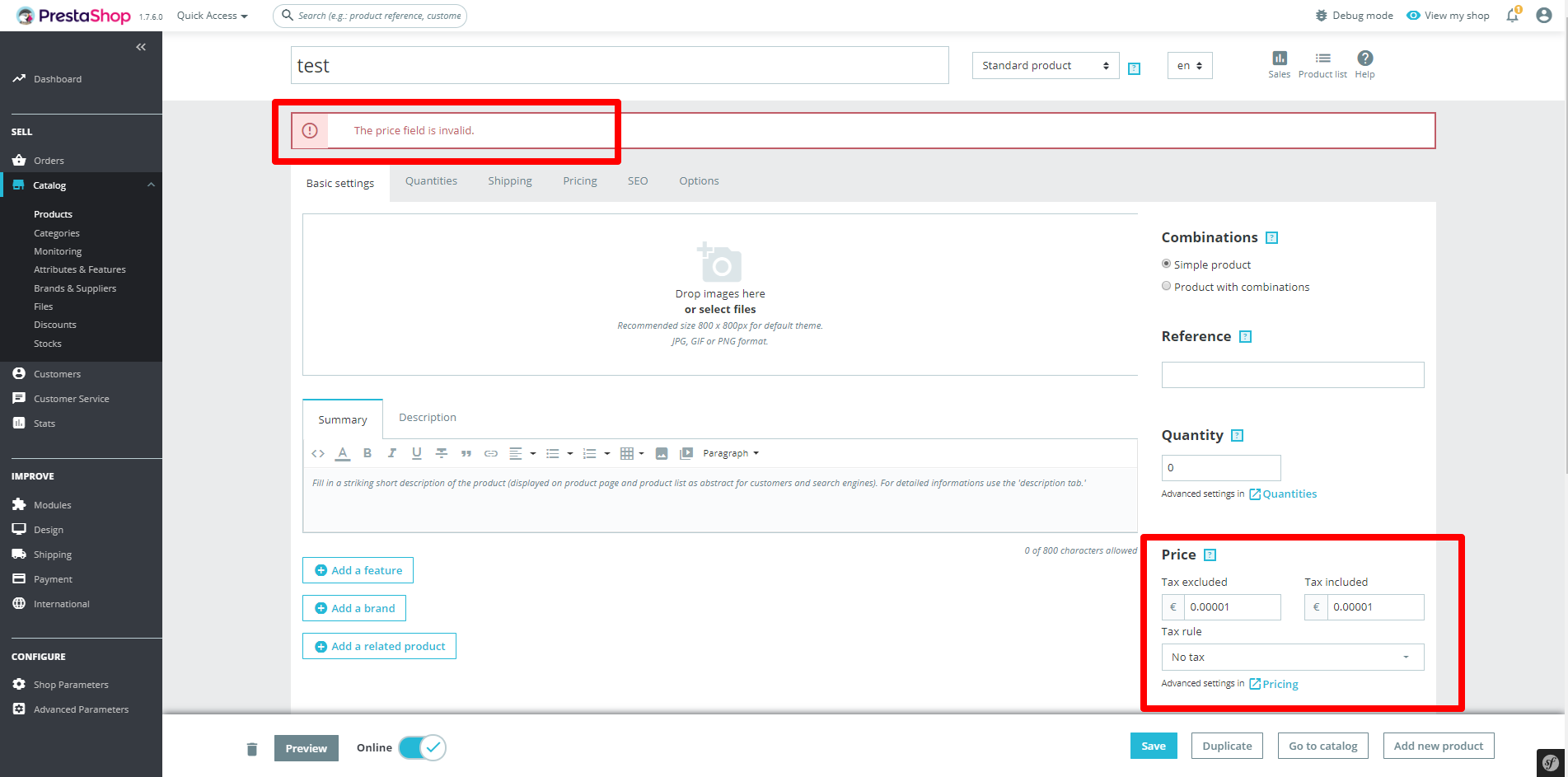Select the Simple product radio button
1568x777 pixels.
point(1167,264)
